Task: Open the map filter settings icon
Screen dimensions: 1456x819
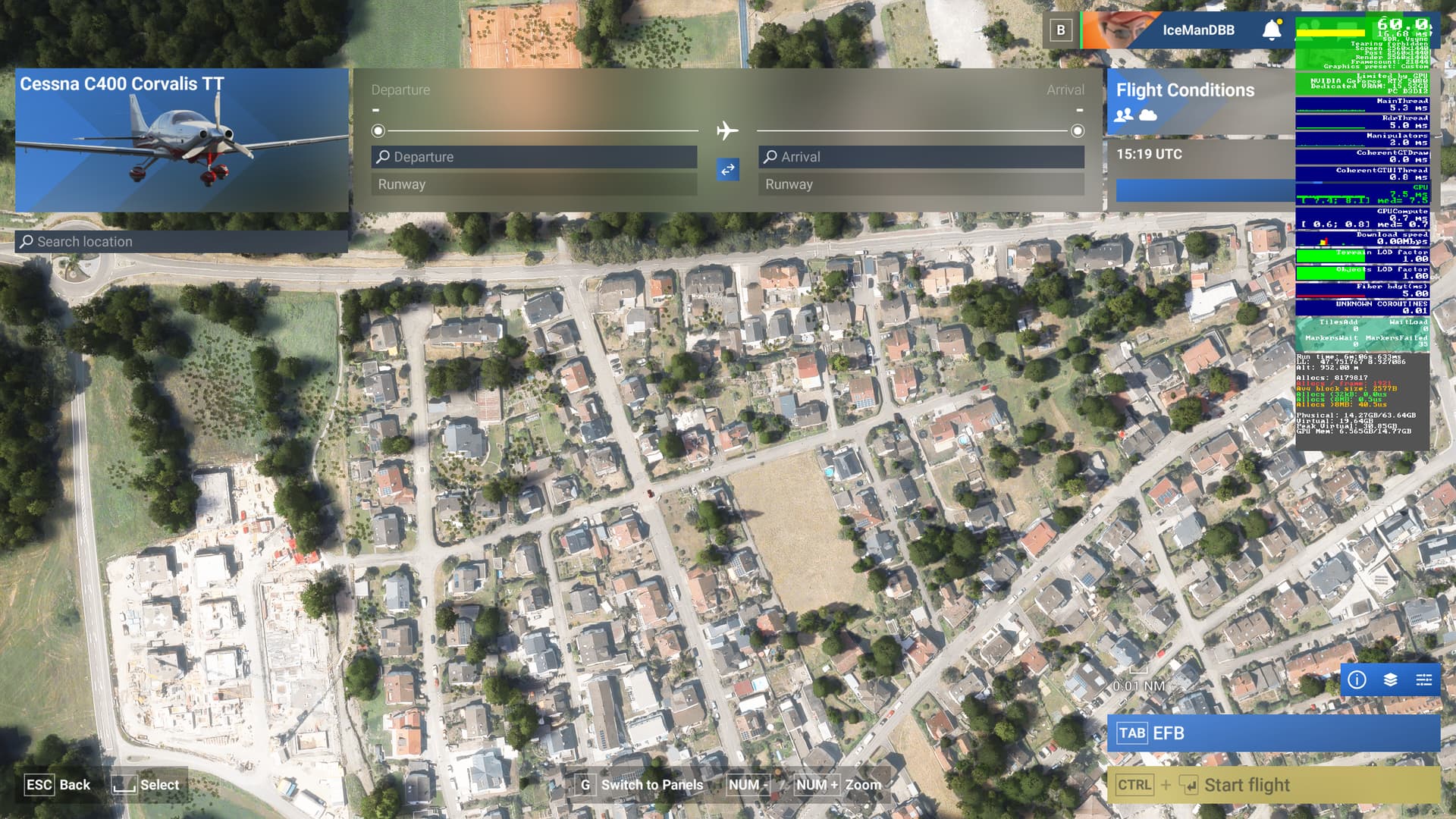Action: (x=1423, y=680)
